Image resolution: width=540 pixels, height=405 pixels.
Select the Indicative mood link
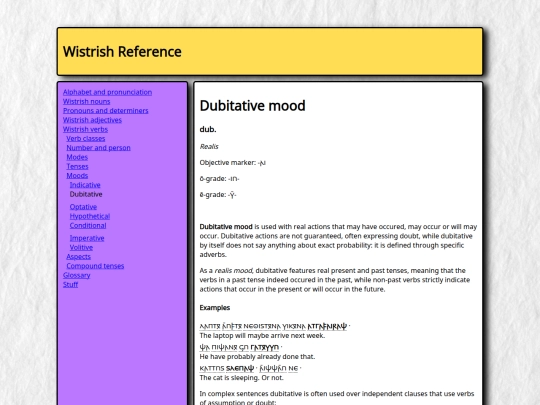coord(85,185)
